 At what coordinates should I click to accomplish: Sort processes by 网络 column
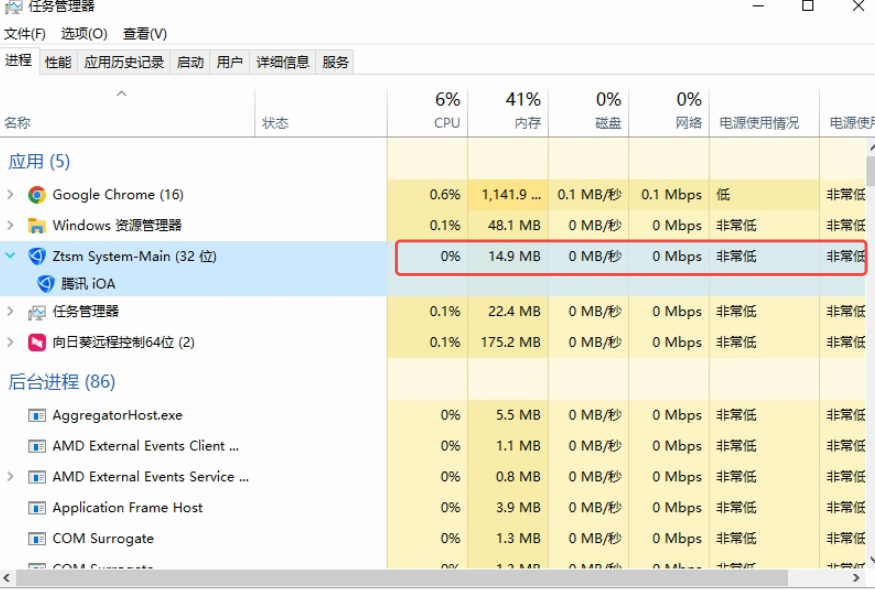[x=669, y=113]
